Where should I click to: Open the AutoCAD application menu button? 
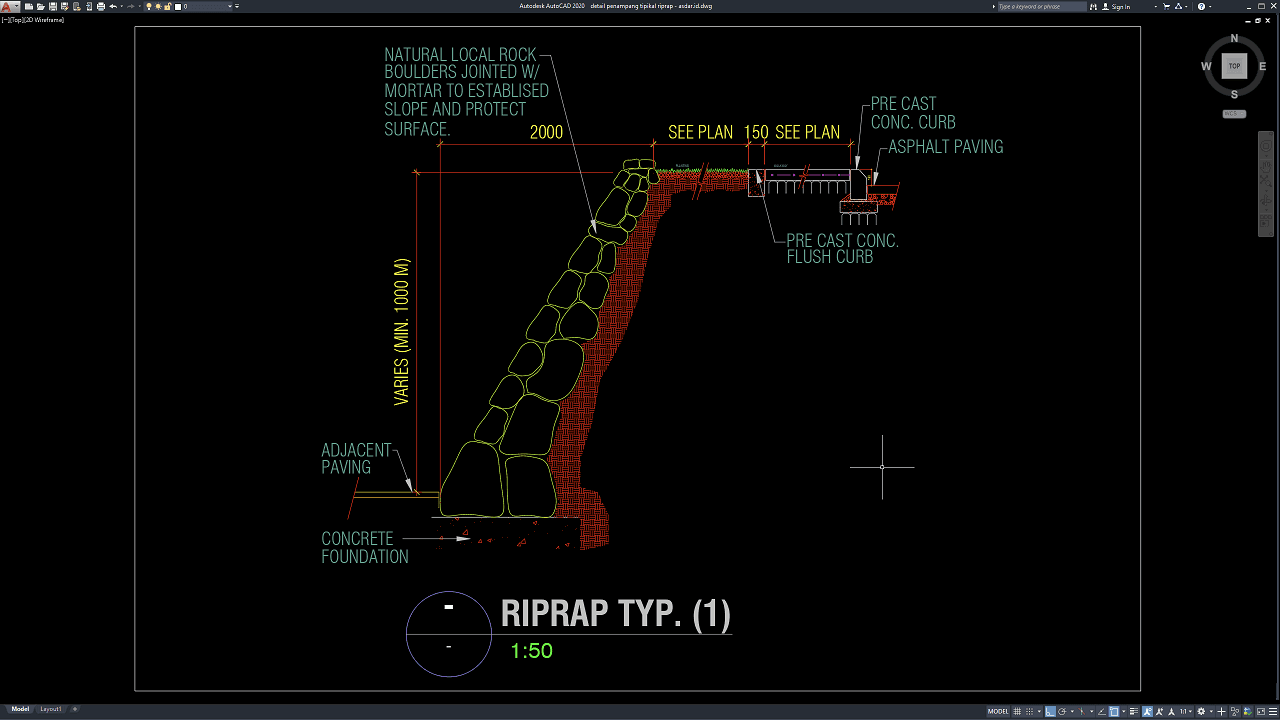point(8,6)
